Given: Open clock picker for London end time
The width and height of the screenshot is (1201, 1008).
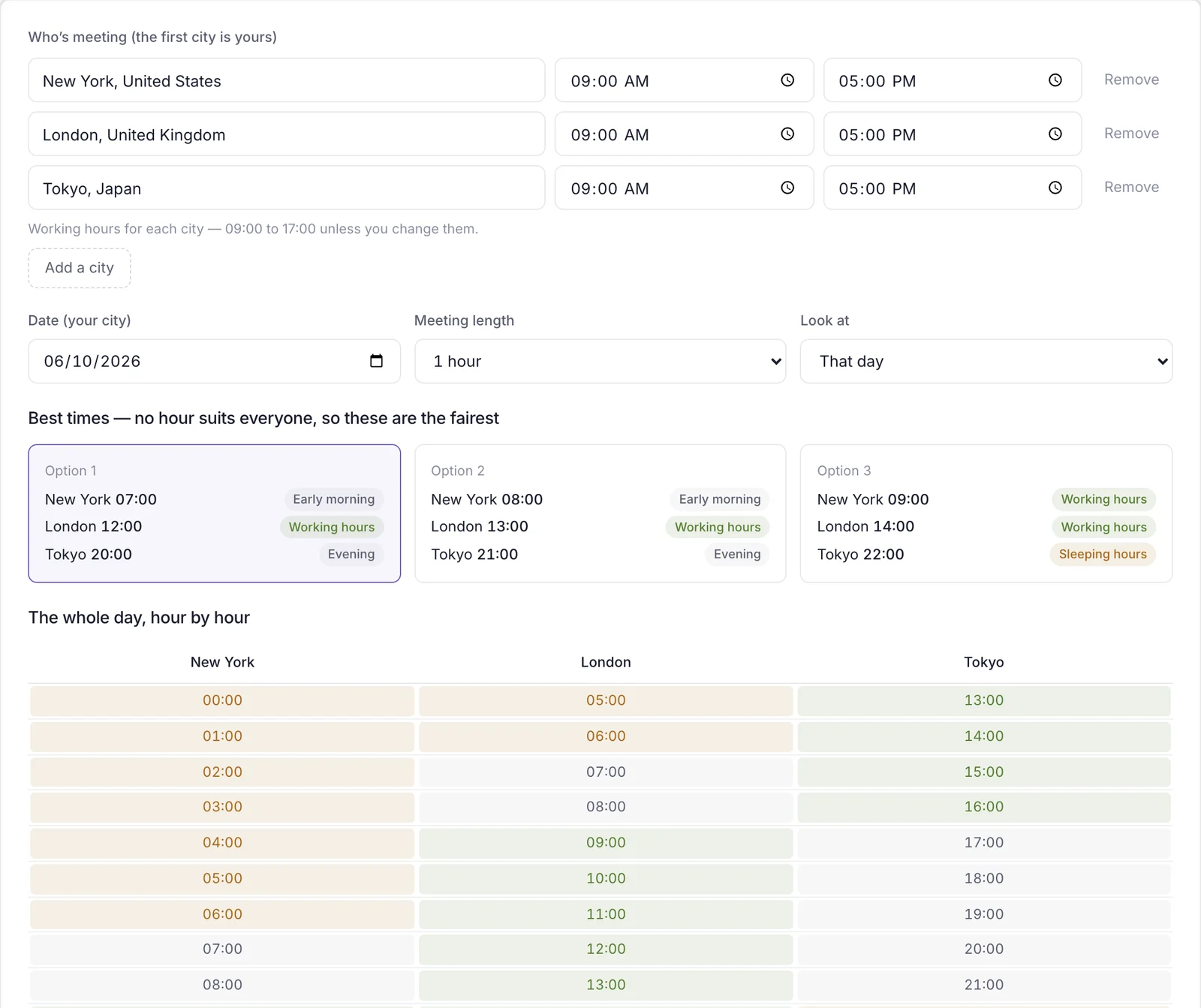Looking at the screenshot, I should (1055, 134).
